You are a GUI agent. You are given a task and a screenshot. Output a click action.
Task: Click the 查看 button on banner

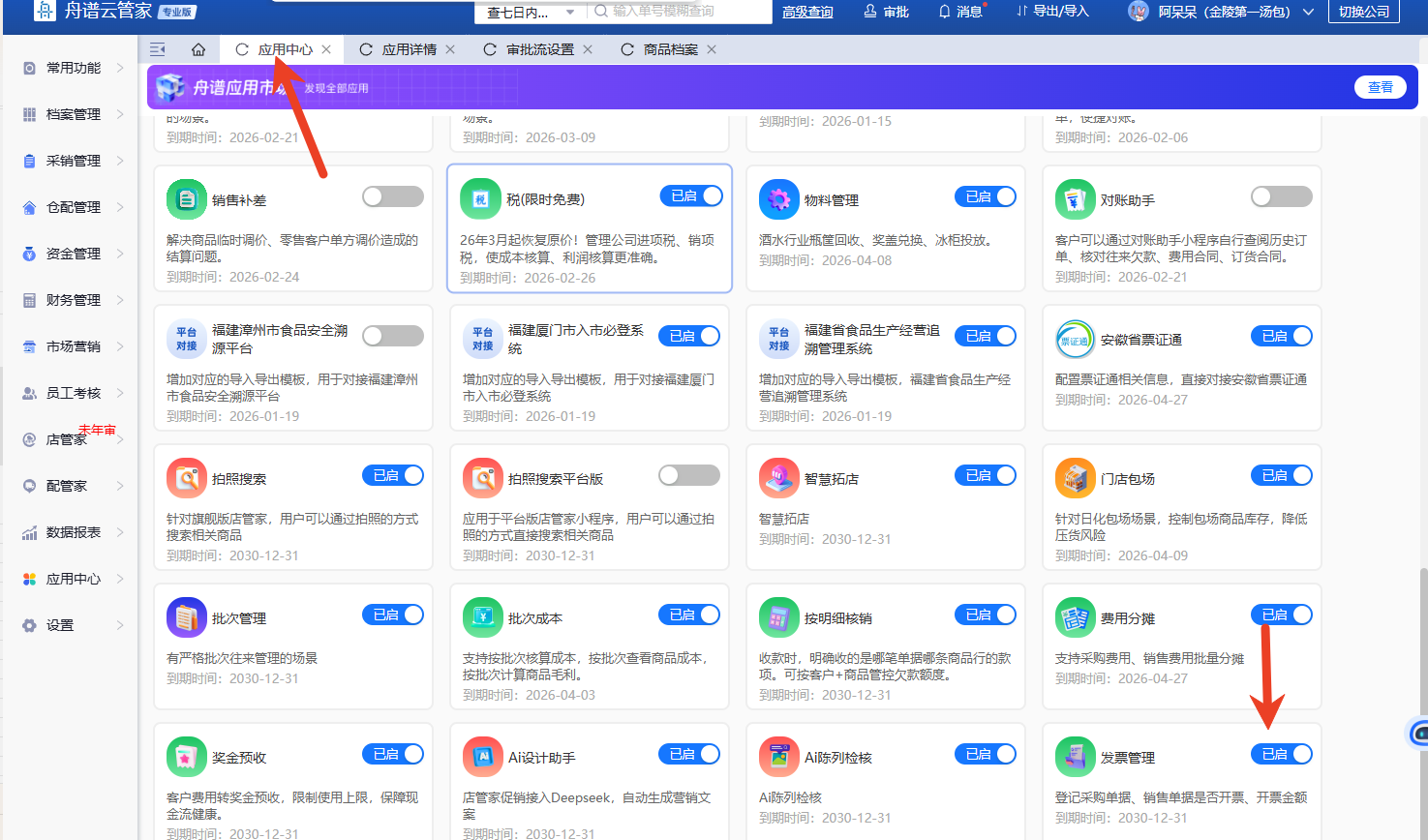pyautogui.click(x=1380, y=87)
